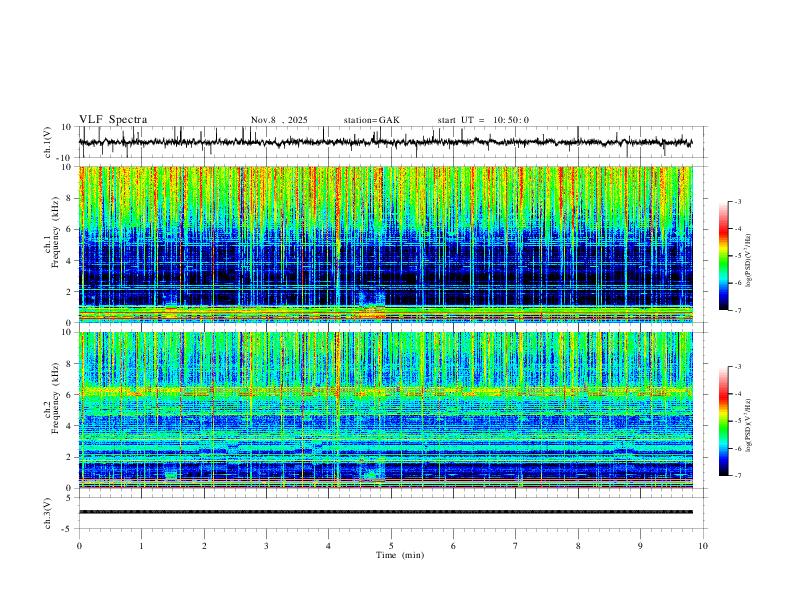Click the "ch.3(V)" axis label
This screenshot has height=612, width=792.
48,513
